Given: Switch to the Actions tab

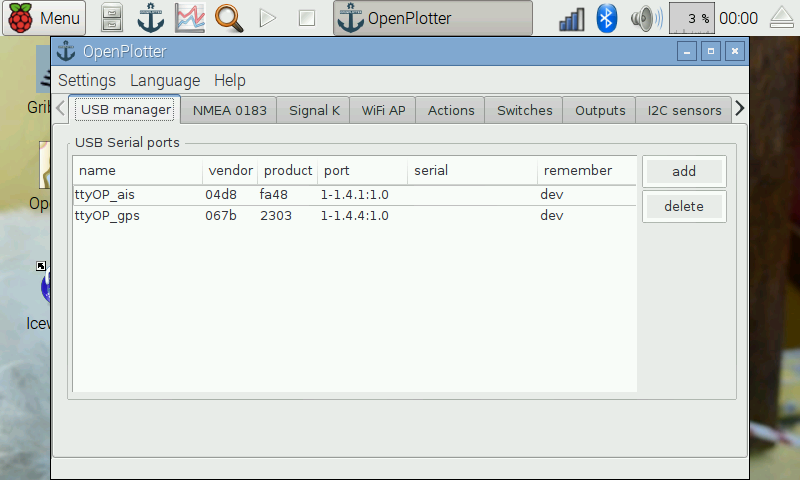Looking at the screenshot, I should point(451,110).
